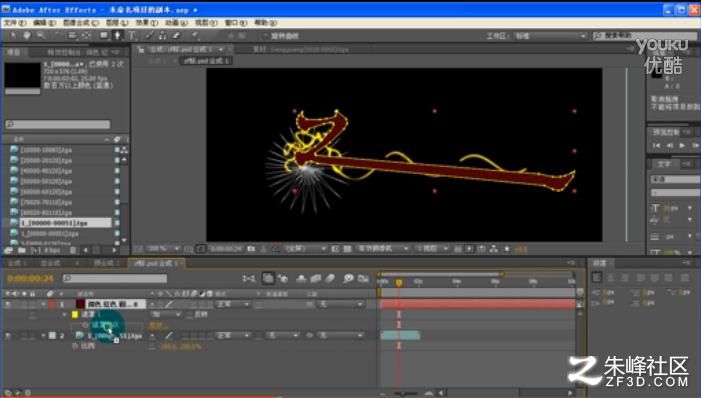The height and width of the screenshot is (398, 701).
Task: Click the current time indicator on ruler
Action: coord(399,282)
